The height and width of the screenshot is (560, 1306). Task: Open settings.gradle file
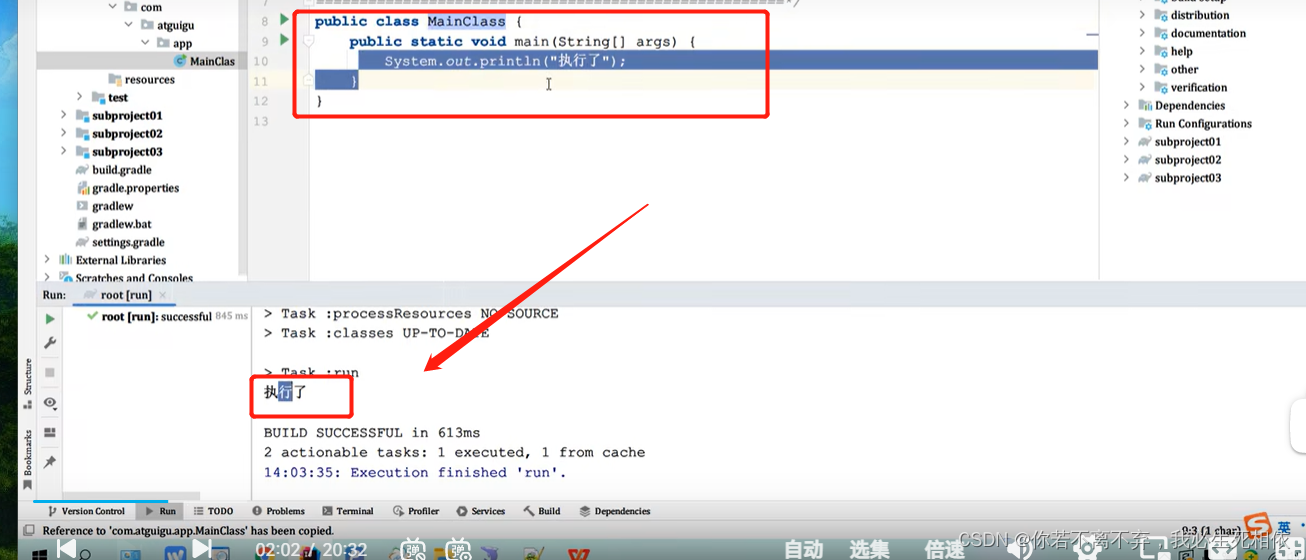(x=120, y=242)
